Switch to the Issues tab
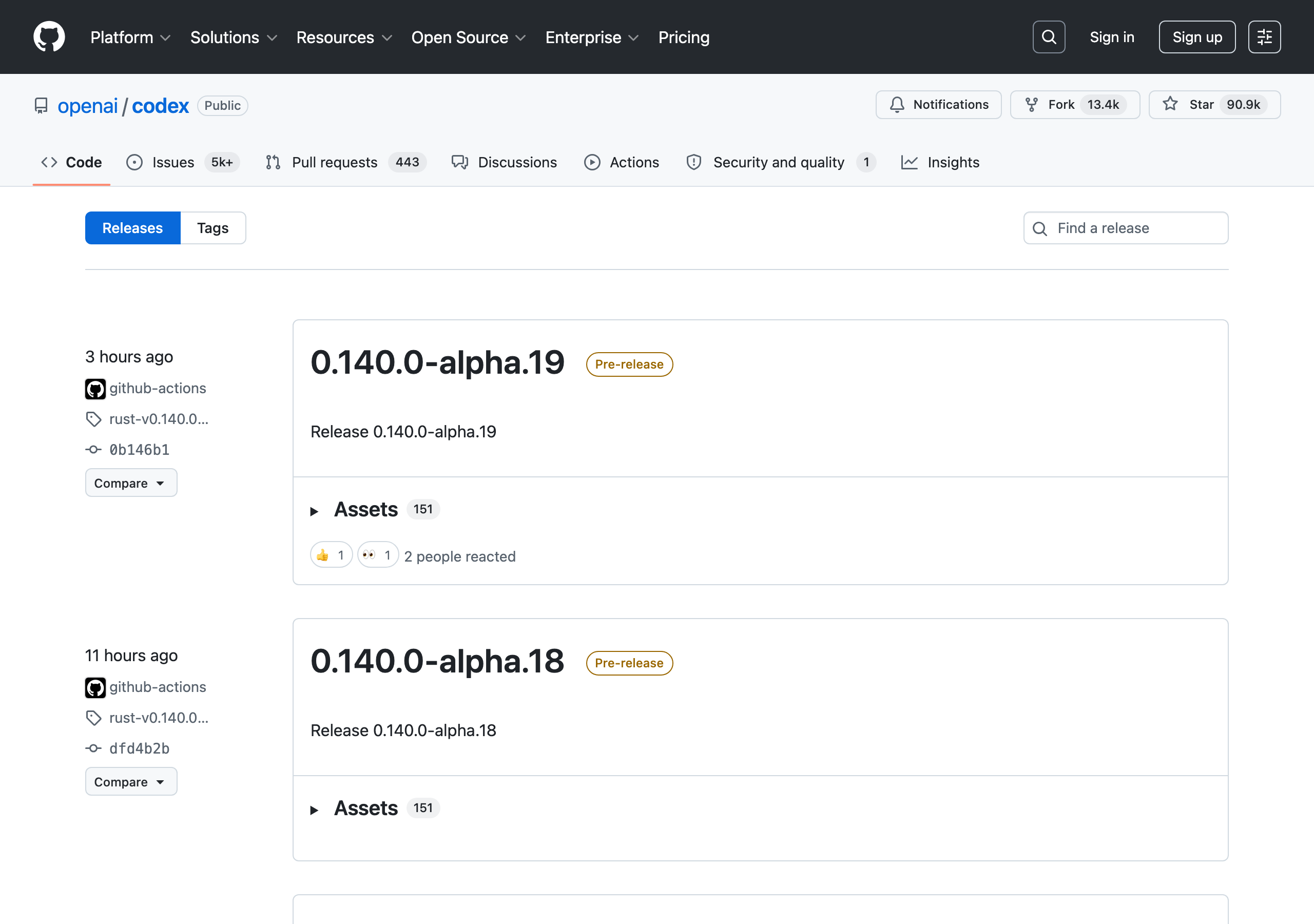The width and height of the screenshot is (1314, 924). pyautogui.click(x=183, y=163)
